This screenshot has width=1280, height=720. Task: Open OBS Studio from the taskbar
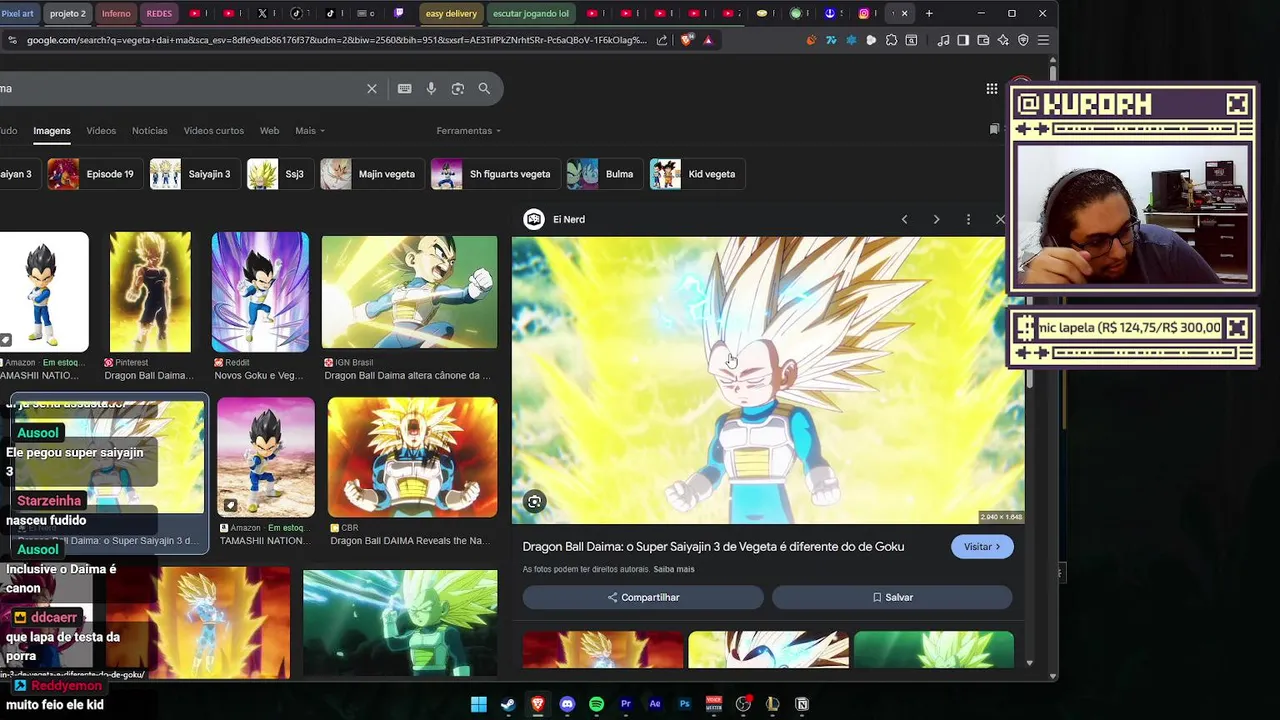743,704
